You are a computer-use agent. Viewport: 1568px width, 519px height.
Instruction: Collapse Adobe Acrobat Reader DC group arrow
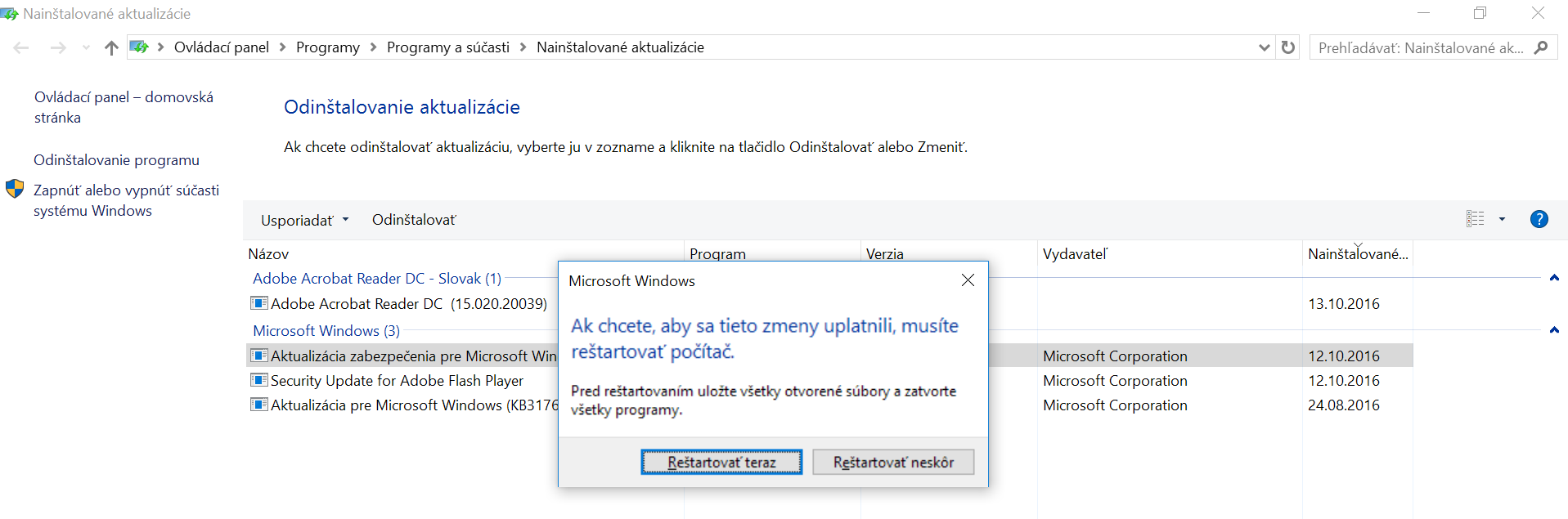pyautogui.click(x=1554, y=278)
